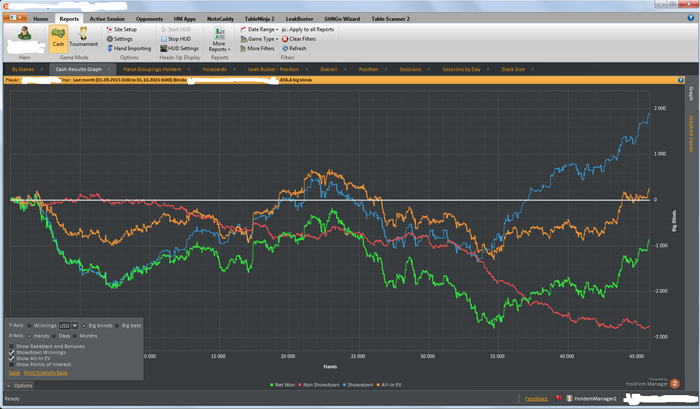Switch to Hand Groupings Holdem report tab
700x409 pixels.
click(152, 69)
